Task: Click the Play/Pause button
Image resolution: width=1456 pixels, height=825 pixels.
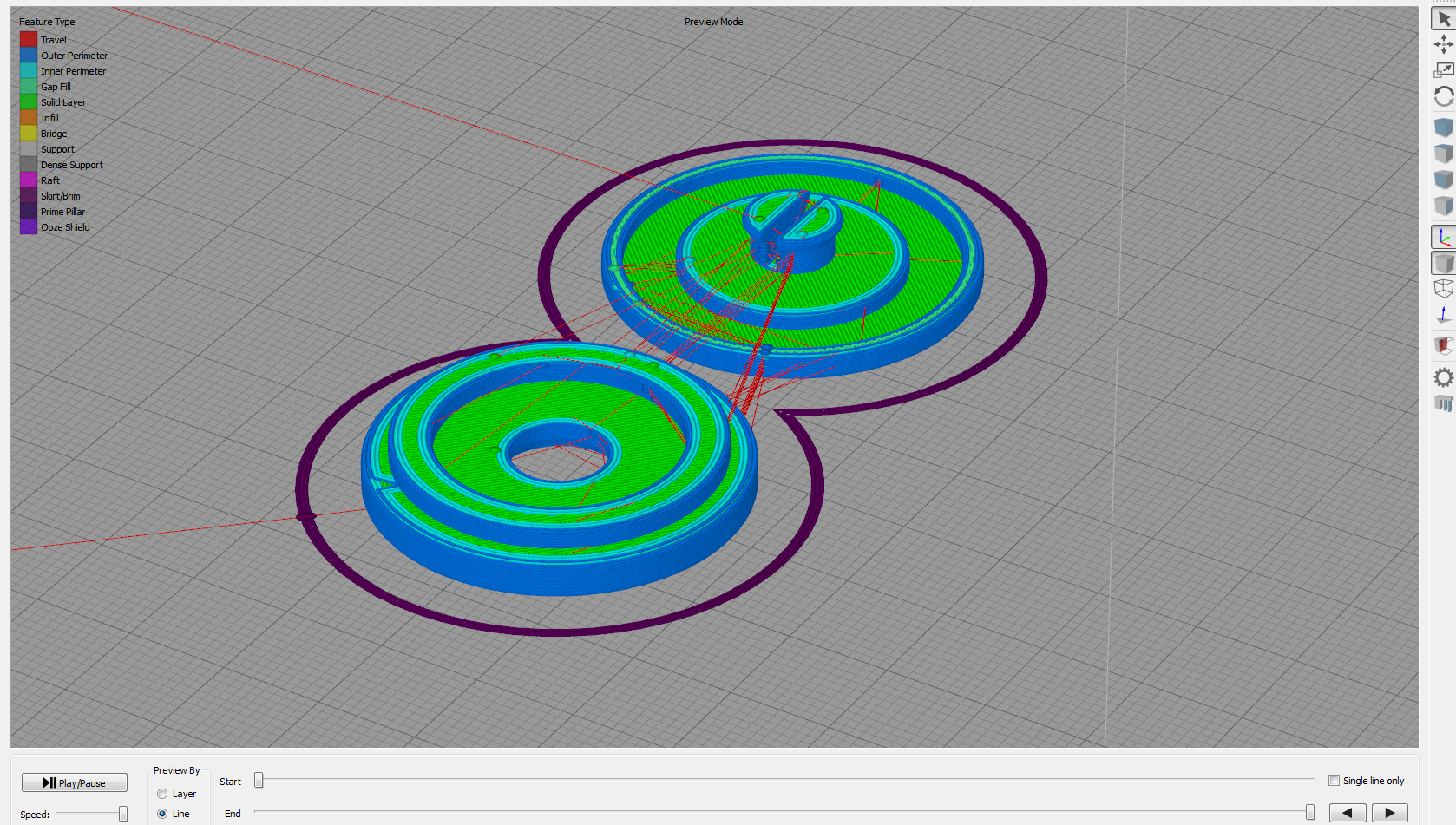Action: pyautogui.click(x=75, y=782)
